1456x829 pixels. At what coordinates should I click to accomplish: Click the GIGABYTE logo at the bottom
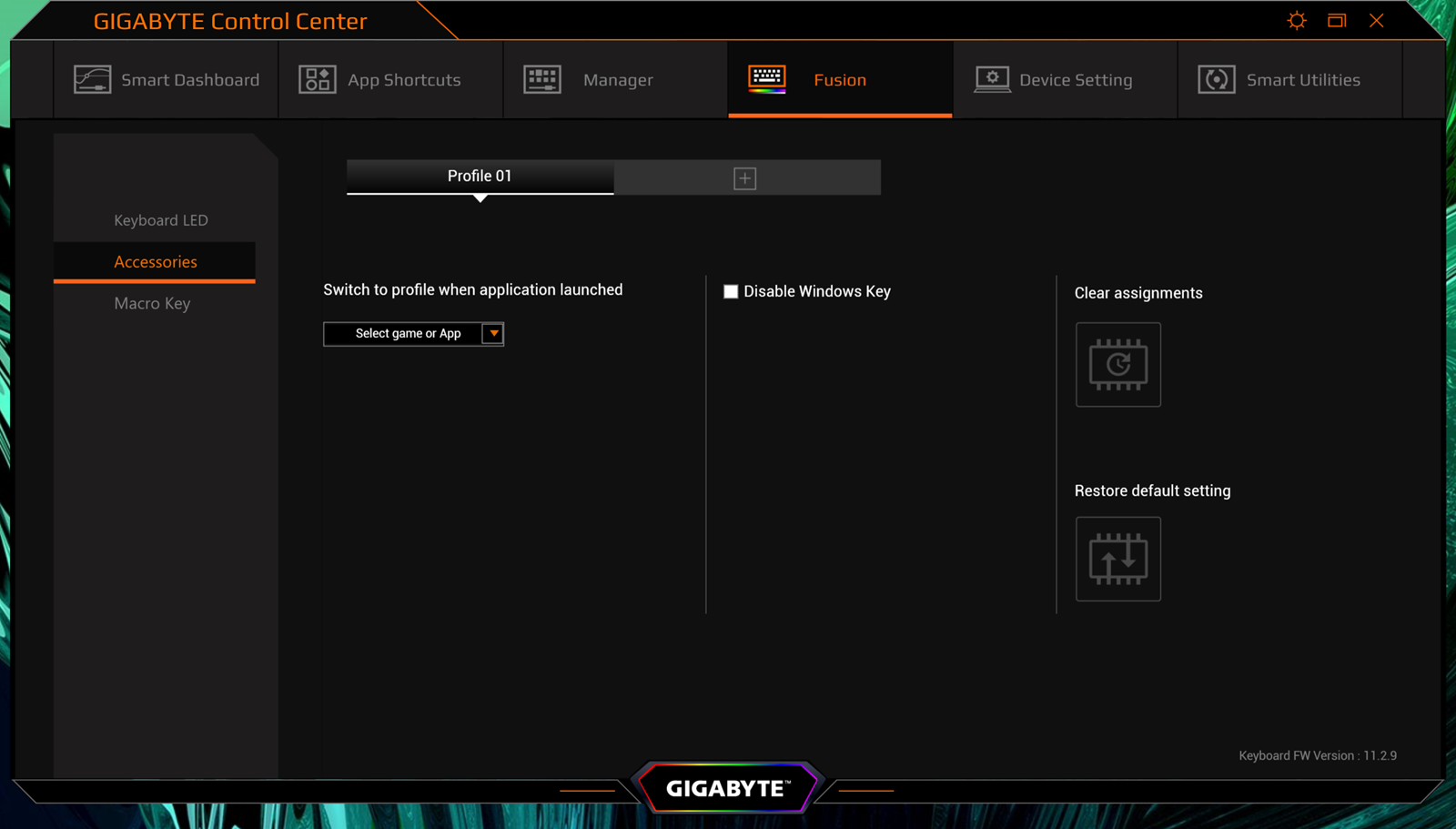point(727,788)
